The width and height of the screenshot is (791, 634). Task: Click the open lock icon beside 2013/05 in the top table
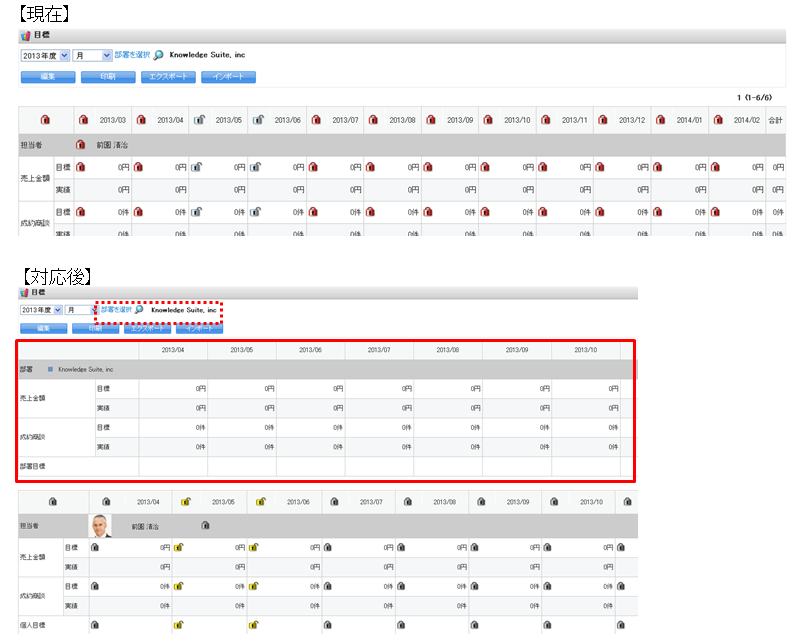(x=199, y=120)
